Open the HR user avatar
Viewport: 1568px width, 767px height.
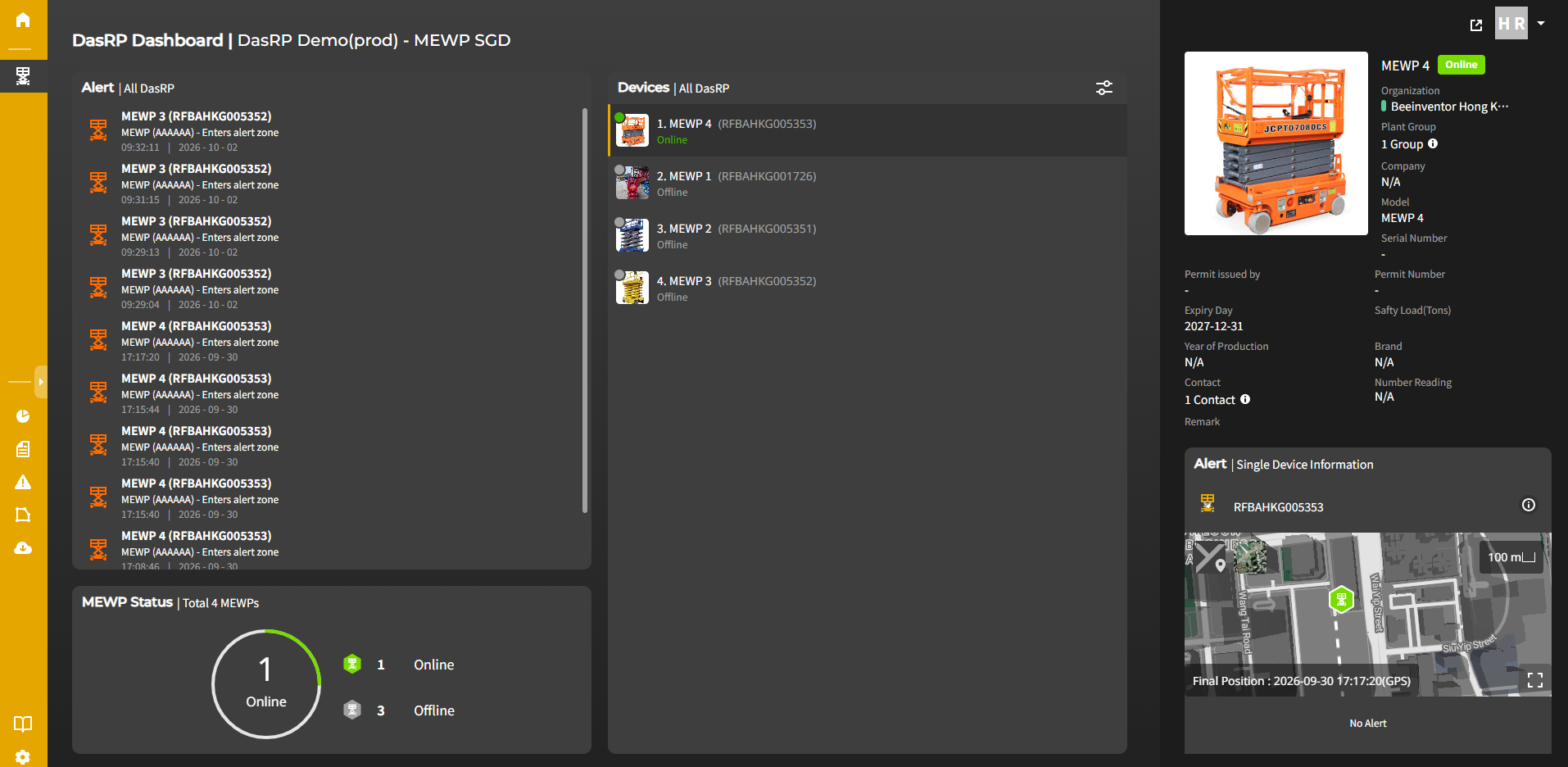pyautogui.click(x=1511, y=23)
